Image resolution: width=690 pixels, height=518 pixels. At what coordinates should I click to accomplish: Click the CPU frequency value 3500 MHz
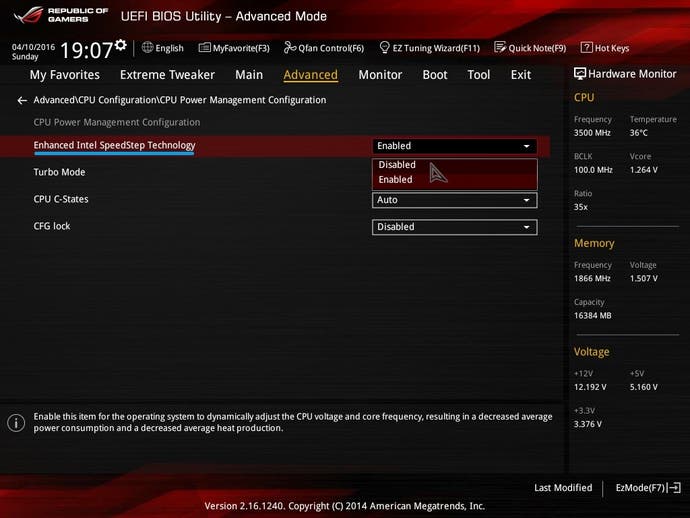592,133
